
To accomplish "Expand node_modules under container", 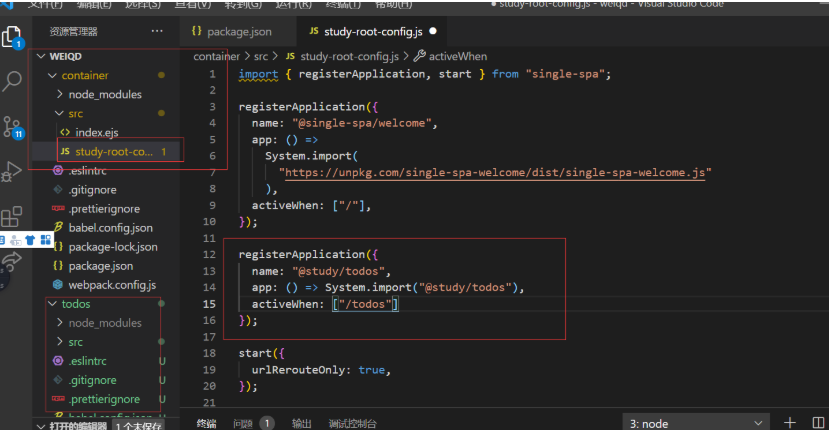I will [x=60, y=94].
